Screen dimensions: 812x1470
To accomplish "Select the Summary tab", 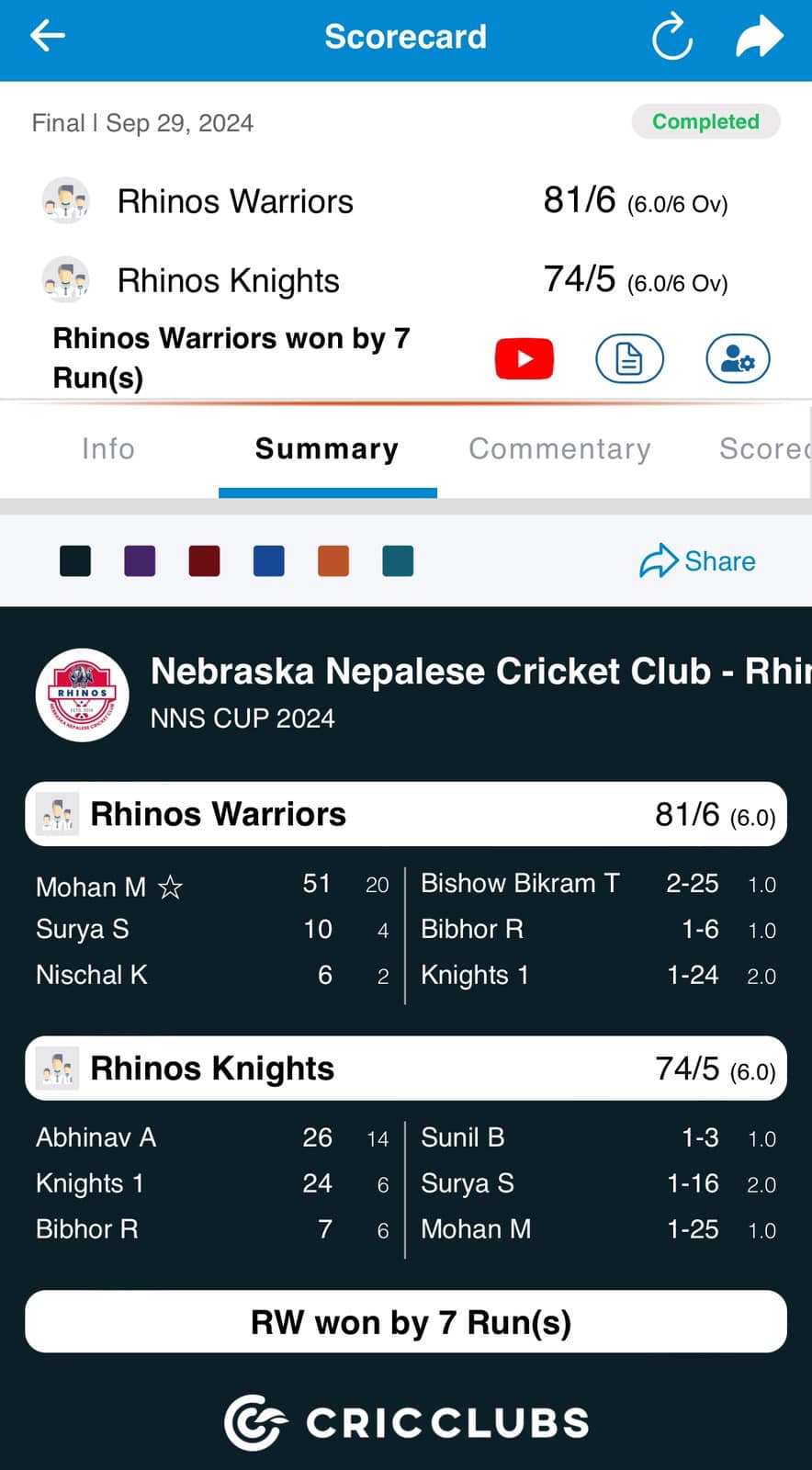I will pyautogui.click(x=327, y=448).
